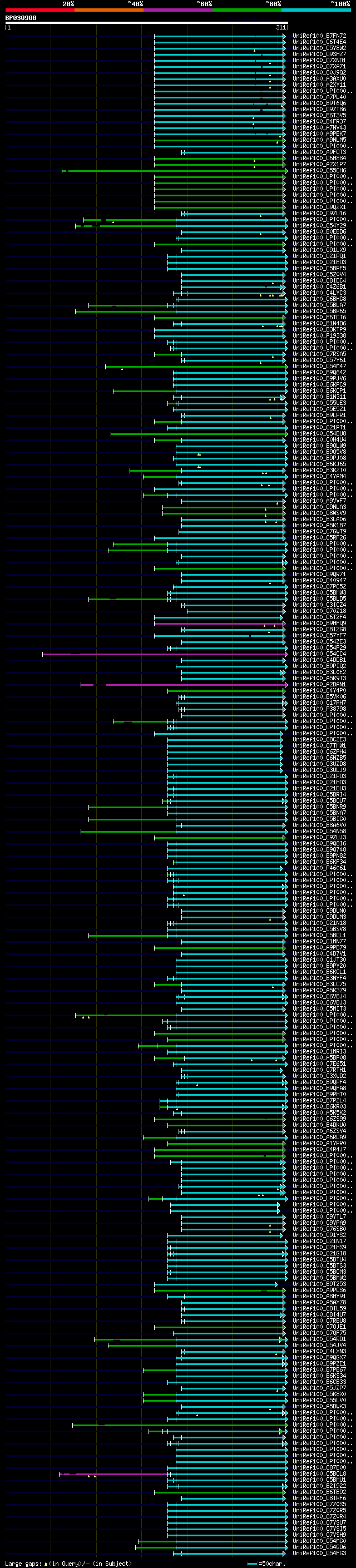This screenshot has width=356, height=1568.
Task: Select the UniRef100_B4FR37 entry
Action: 319,122
